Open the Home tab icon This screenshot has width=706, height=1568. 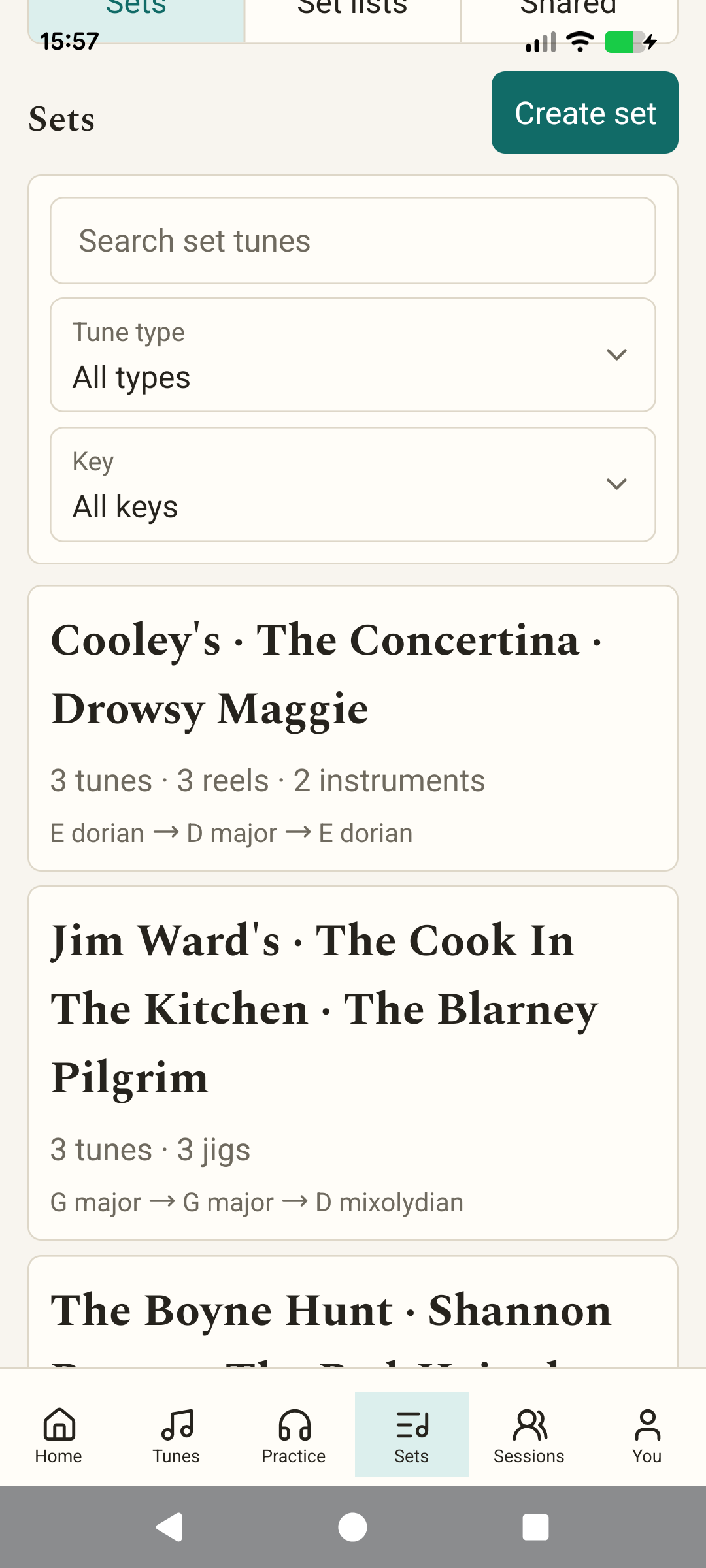tap(59, 1424)
